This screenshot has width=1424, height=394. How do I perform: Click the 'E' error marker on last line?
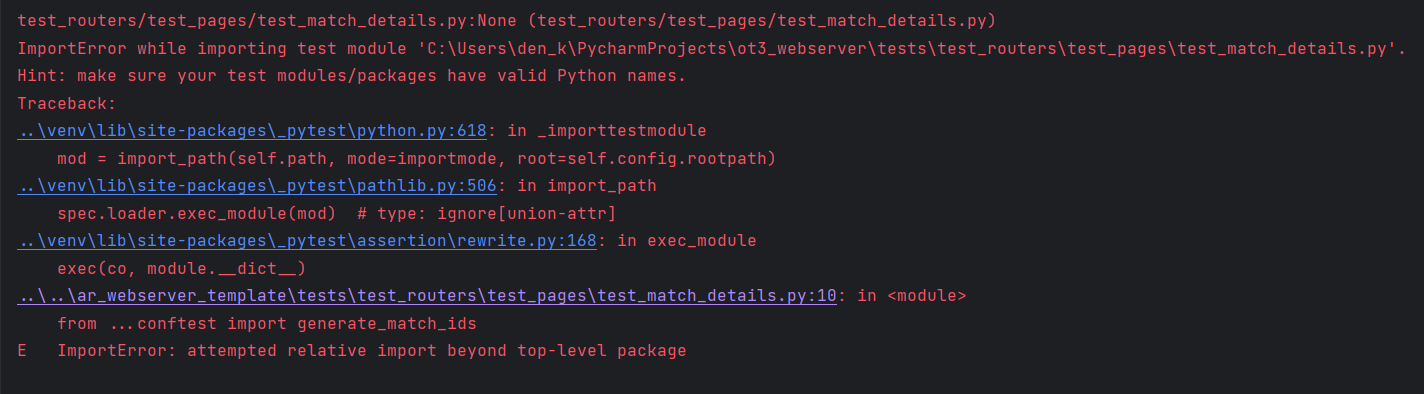tap(22, 351)
